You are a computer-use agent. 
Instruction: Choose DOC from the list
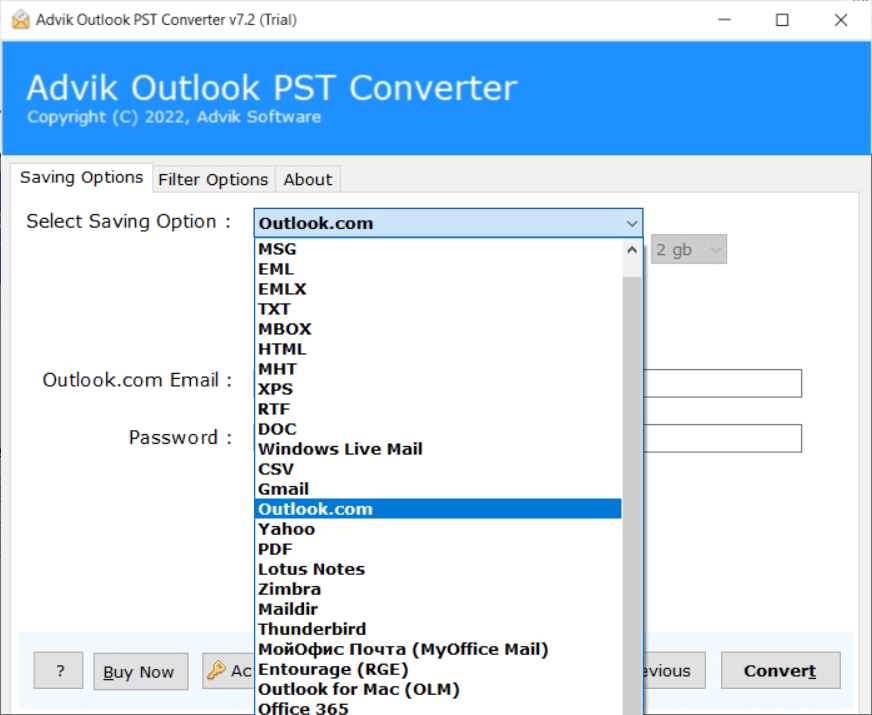point(438,429)
